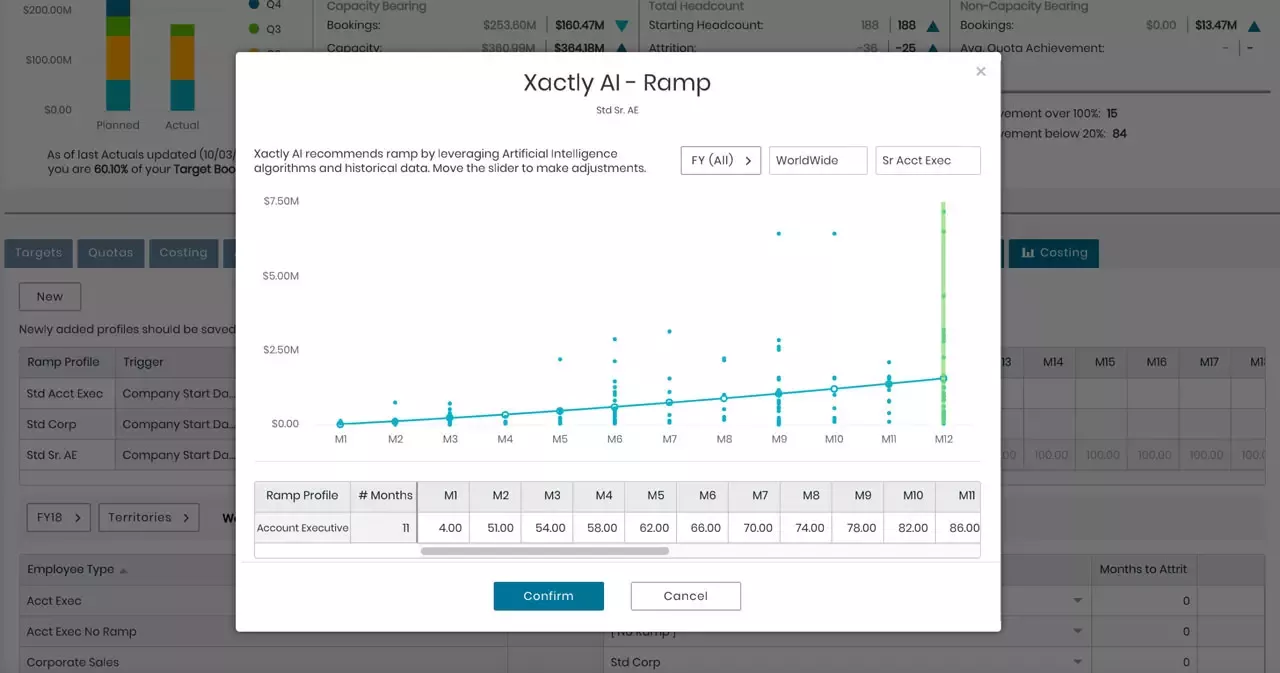Click the Sr Acct Exec field
The image size is (1280, 673).
tap(928, 160)
